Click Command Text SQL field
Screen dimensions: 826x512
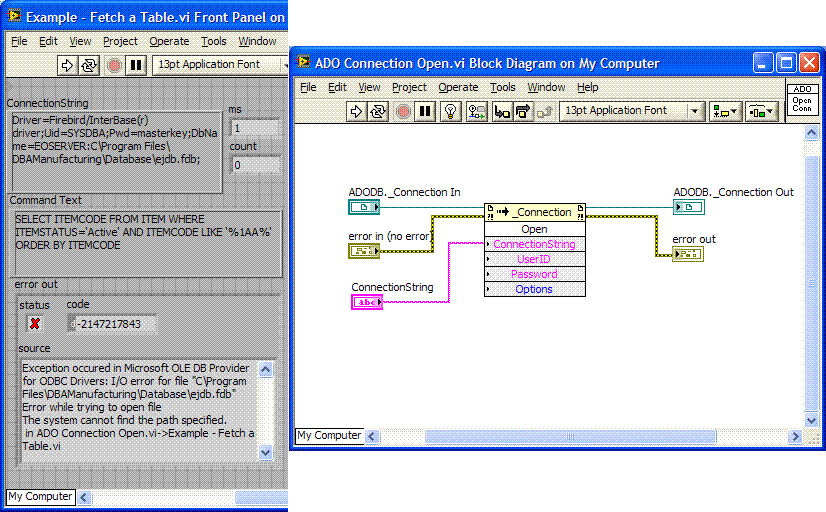click(x=146, y=243)
